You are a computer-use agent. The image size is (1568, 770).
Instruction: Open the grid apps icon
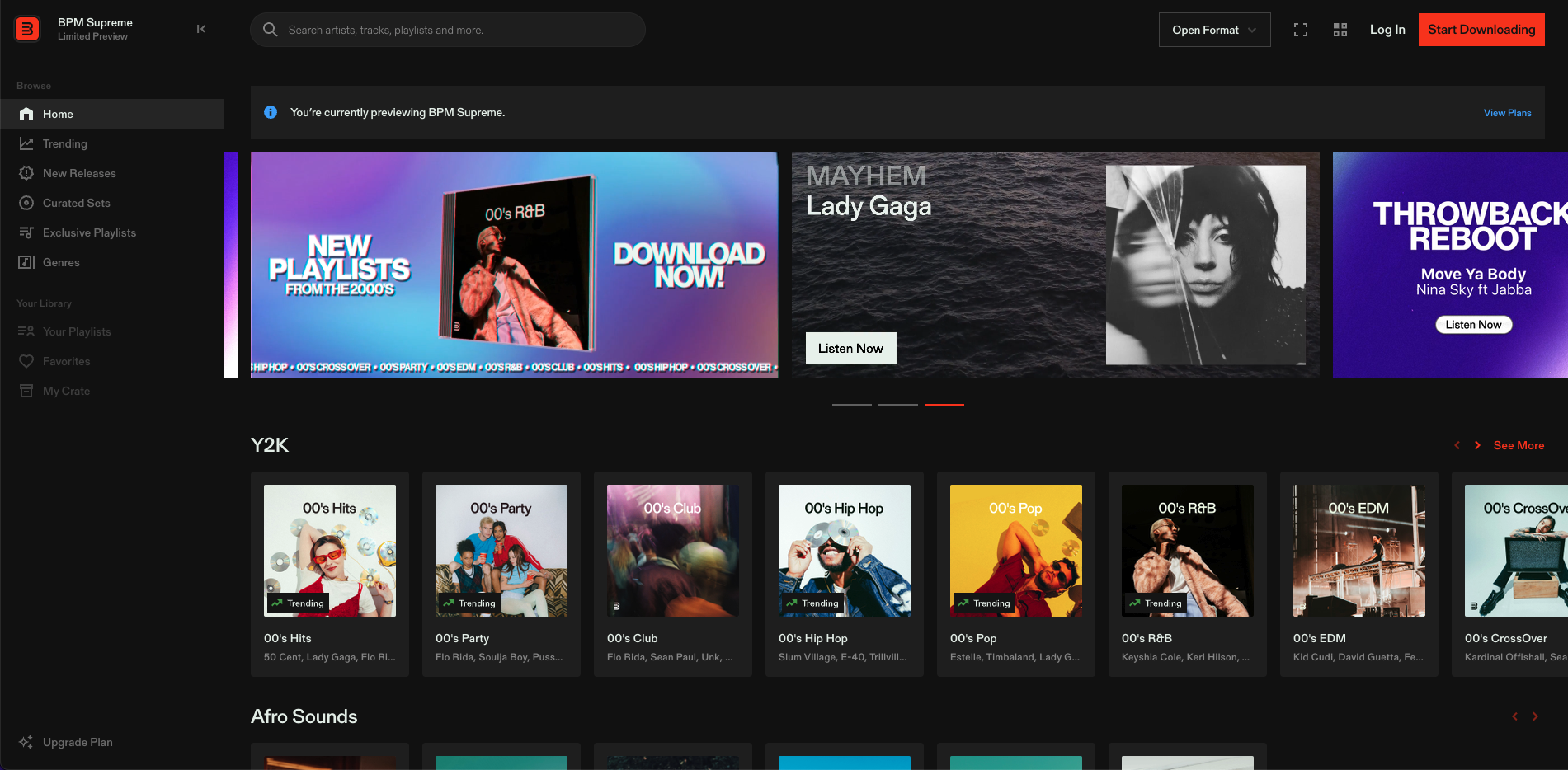pos(1340,30)
